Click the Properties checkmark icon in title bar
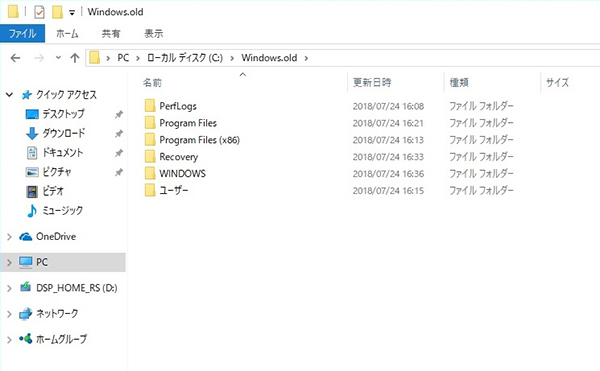This screenshot has height=371, width=600. coord(39,12)
